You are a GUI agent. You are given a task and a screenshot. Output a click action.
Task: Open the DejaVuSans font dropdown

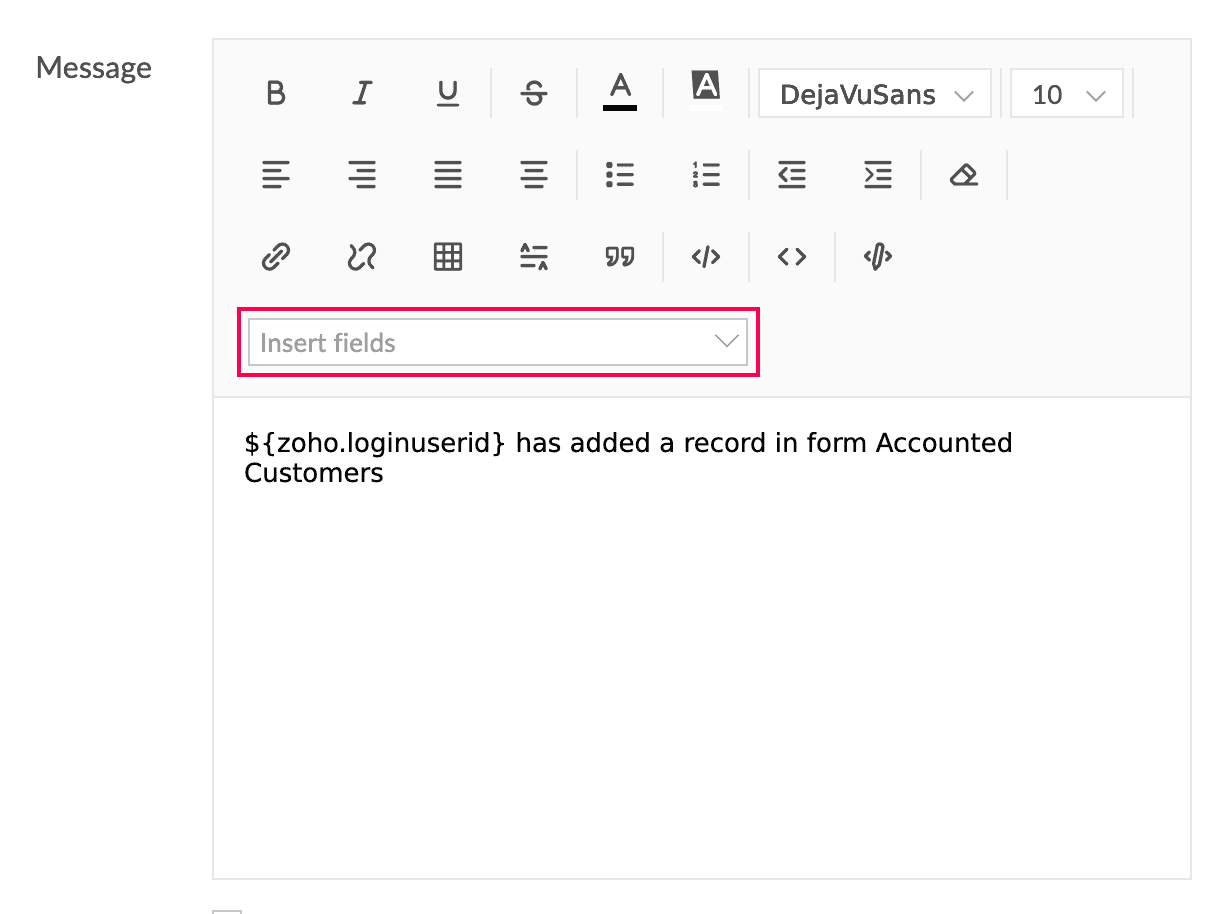tap(875, 94)
